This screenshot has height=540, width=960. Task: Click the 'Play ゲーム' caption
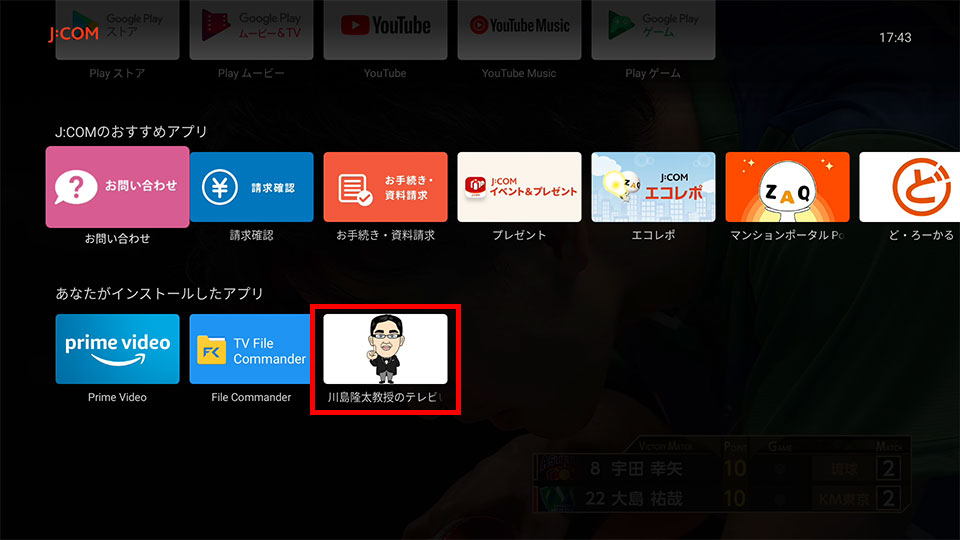point(653,73)
